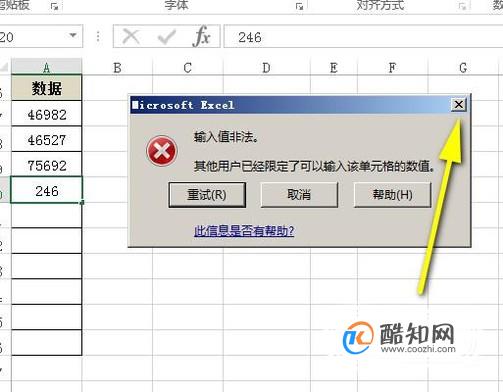503x392 pixels.
Task: Select column A header
Action: click(47, 67)
